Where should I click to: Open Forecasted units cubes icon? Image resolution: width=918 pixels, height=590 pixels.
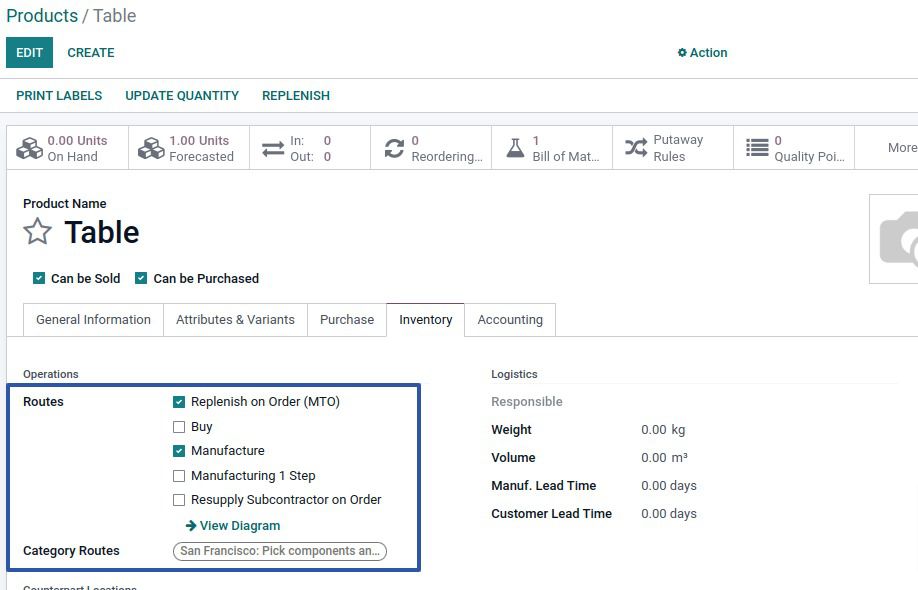[x=151, y=148]
